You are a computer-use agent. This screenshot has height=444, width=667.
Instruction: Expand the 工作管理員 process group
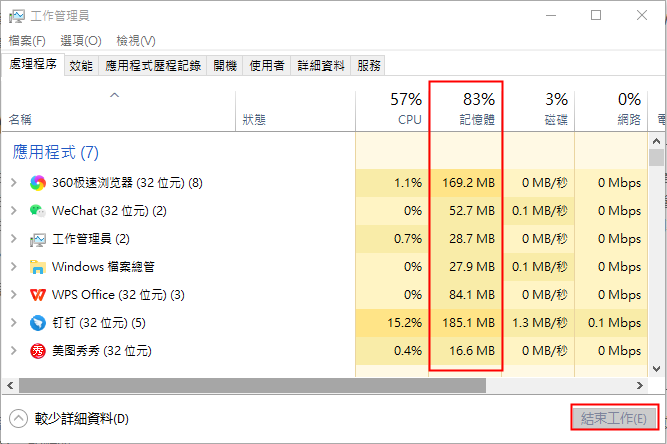[x=14, y=239]
